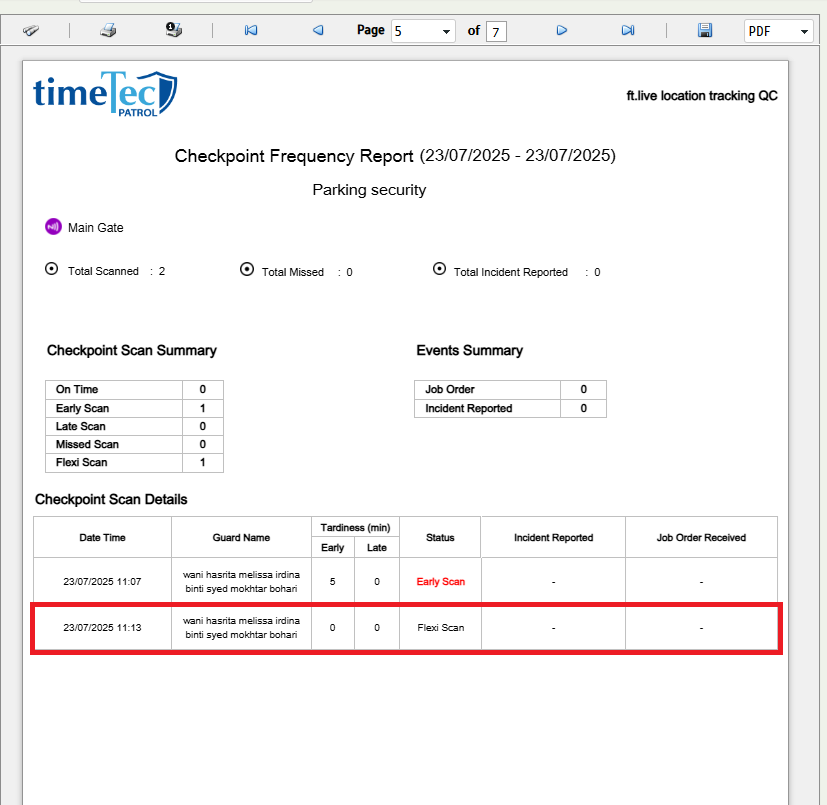The width and height of the screenshot is (827, 805).
Task: Click the Job Order Received column header
Action: [x=701, y=538]
